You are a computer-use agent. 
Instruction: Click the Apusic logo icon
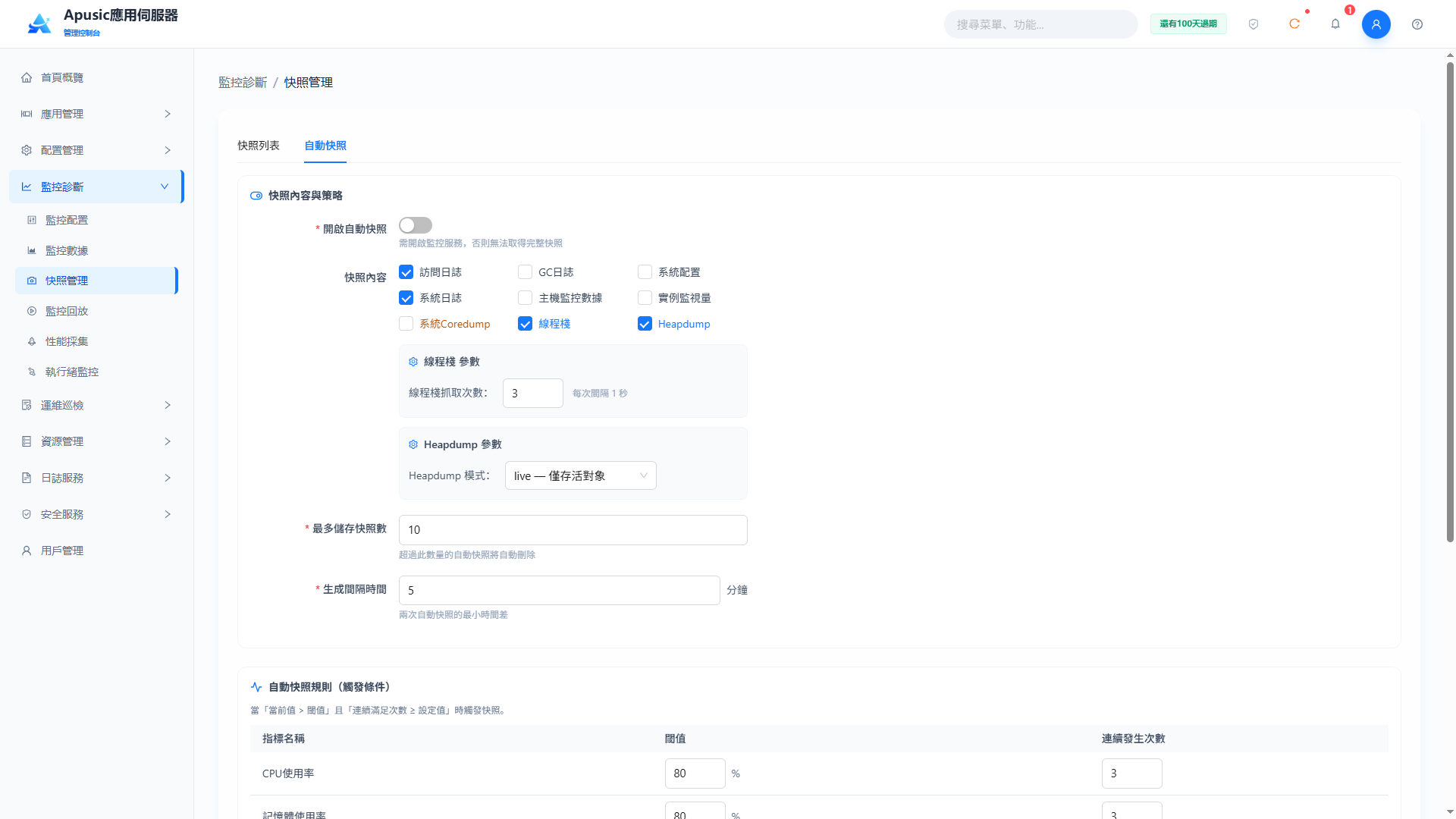[39, 24]
